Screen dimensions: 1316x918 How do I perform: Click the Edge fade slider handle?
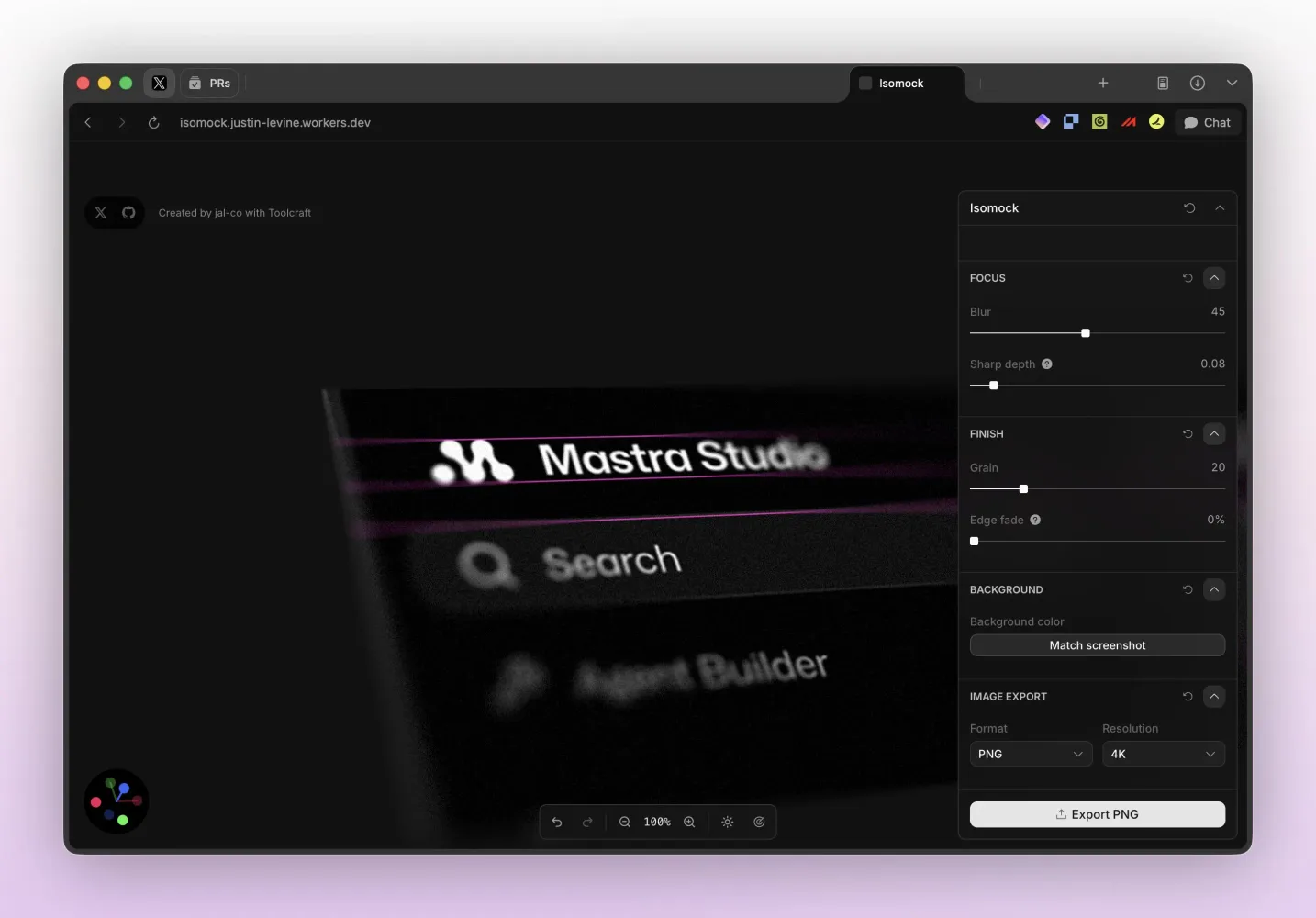pos(975,542)
